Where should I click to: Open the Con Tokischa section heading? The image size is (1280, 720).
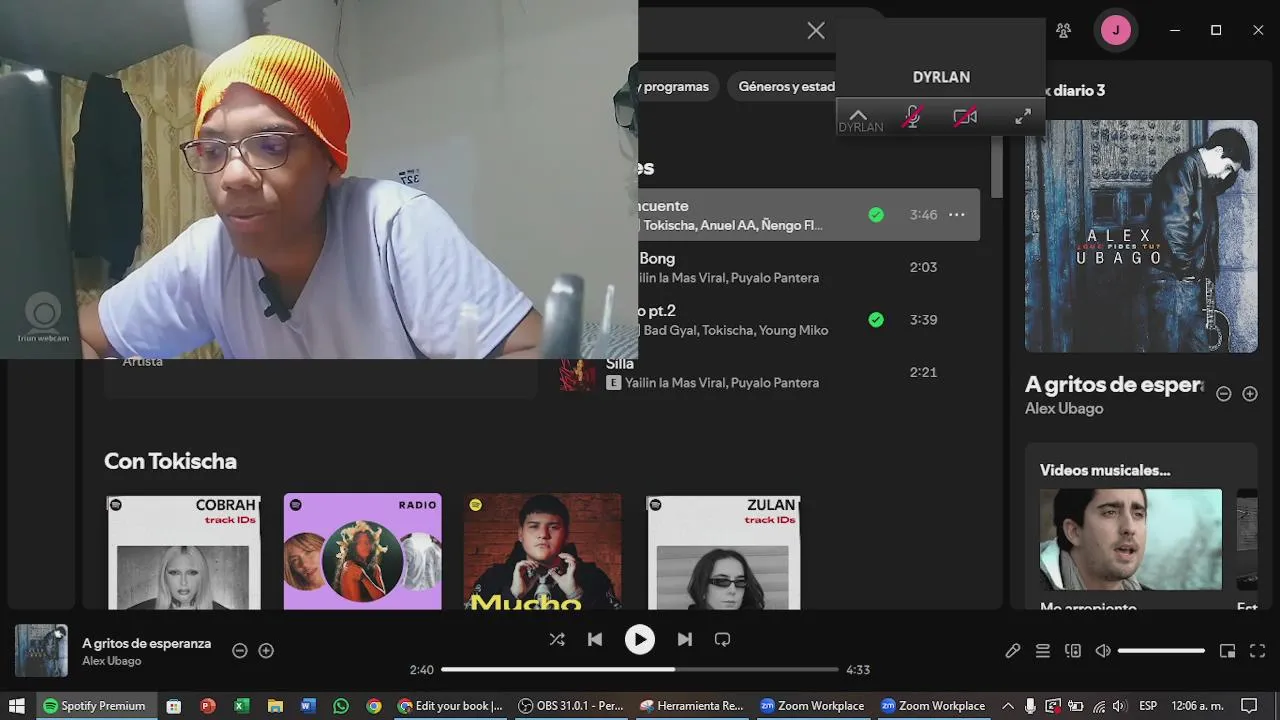click(171, 461)
